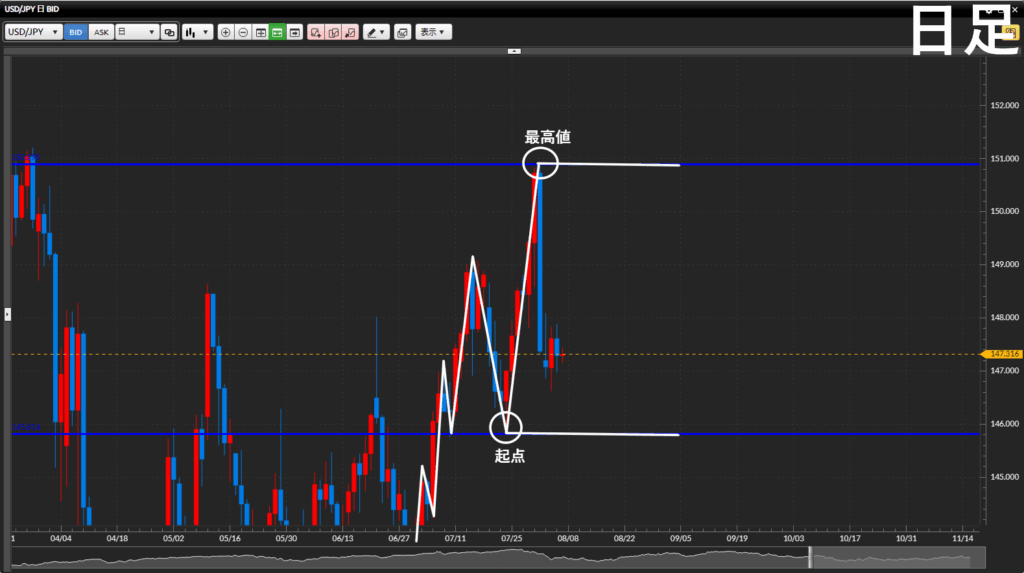Click the 04/04 date axis label
The image size is (1024, 573).
coord(61,538)
